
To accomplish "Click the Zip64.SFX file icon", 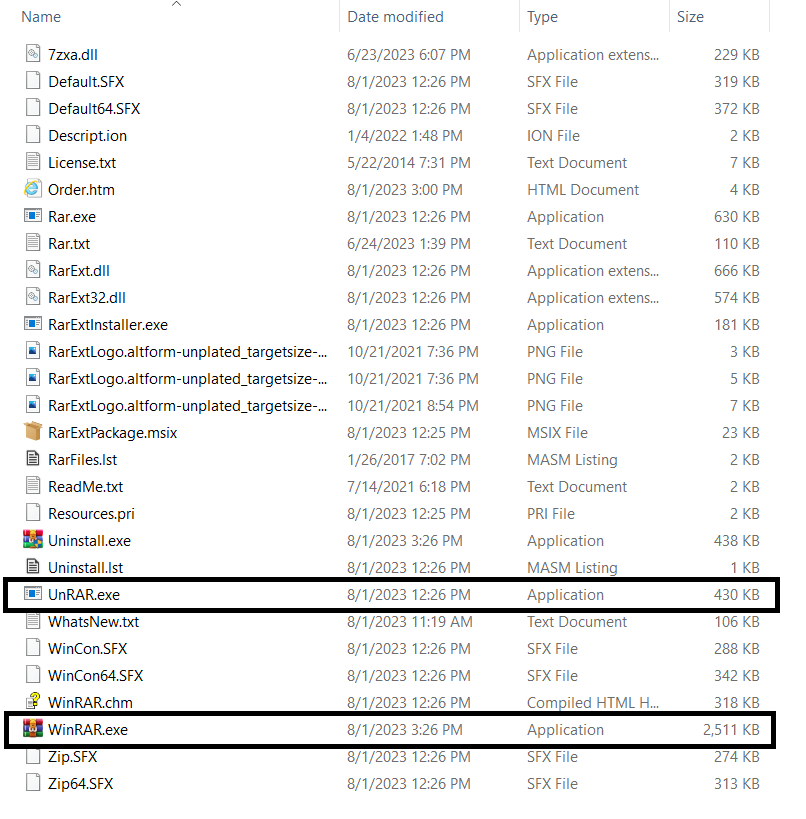I will click(x=33, y=783).
